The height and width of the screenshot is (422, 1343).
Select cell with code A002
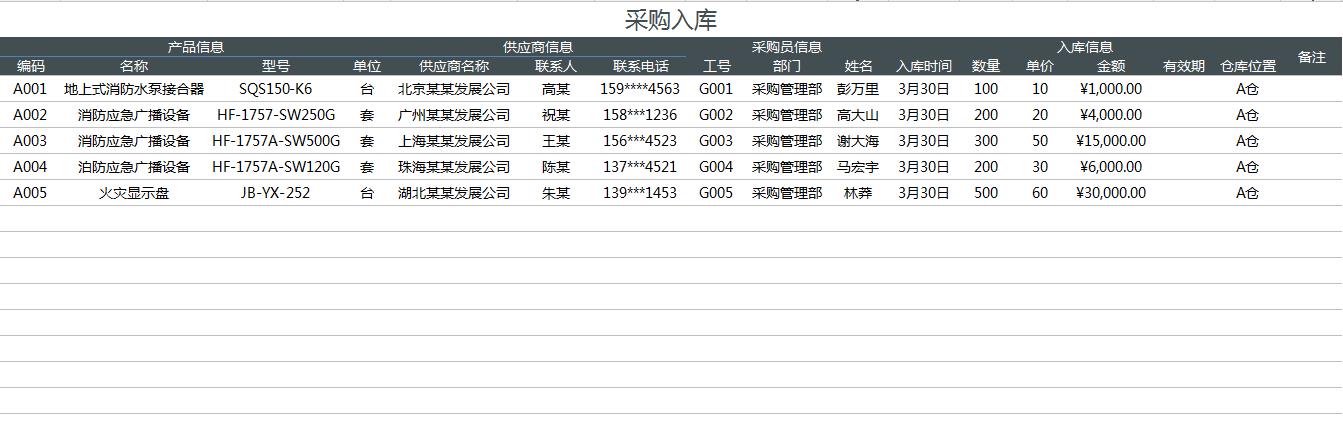tap(30, 115)
